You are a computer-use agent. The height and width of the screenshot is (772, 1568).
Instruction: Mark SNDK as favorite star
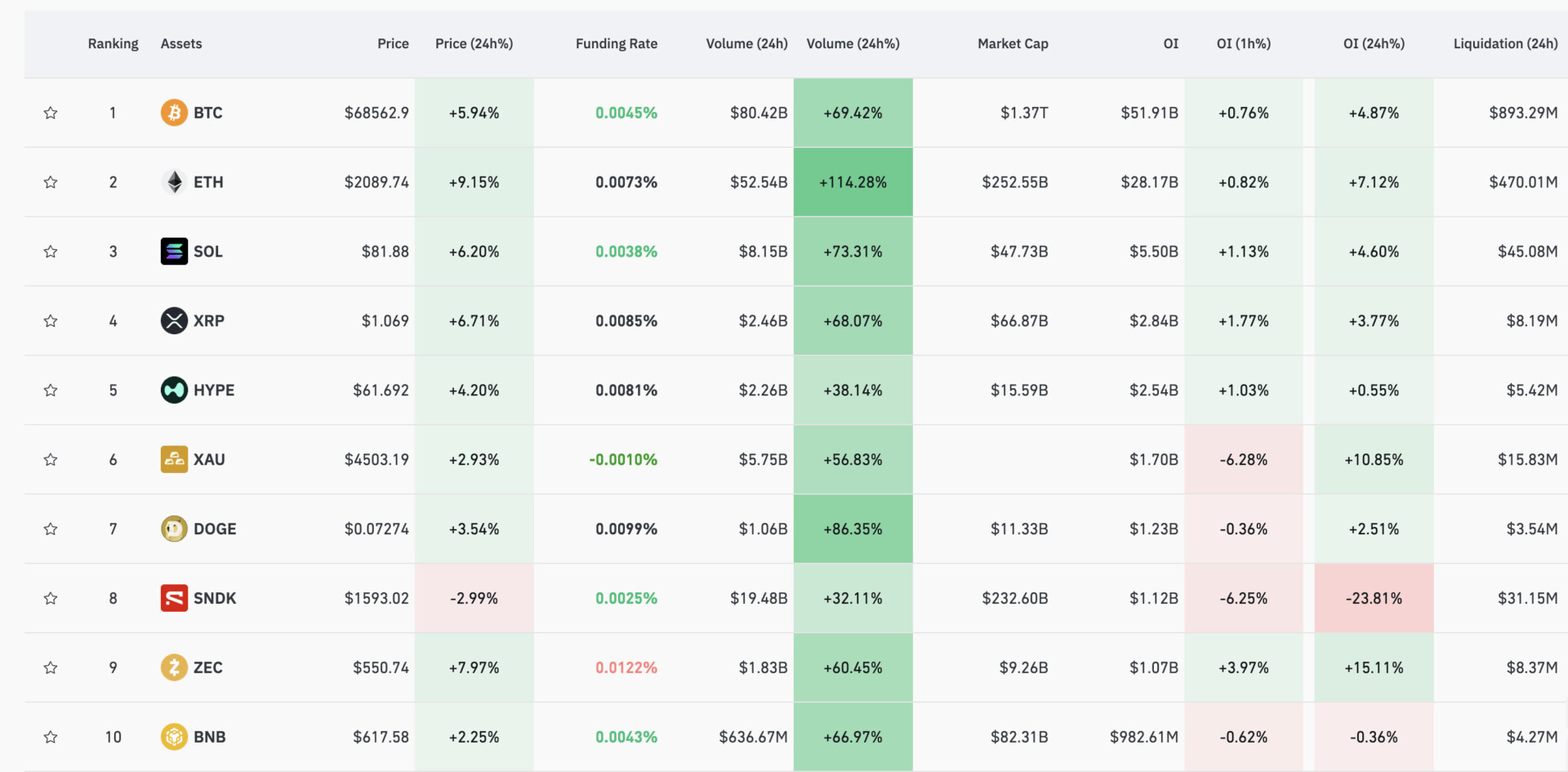point(51,598)
